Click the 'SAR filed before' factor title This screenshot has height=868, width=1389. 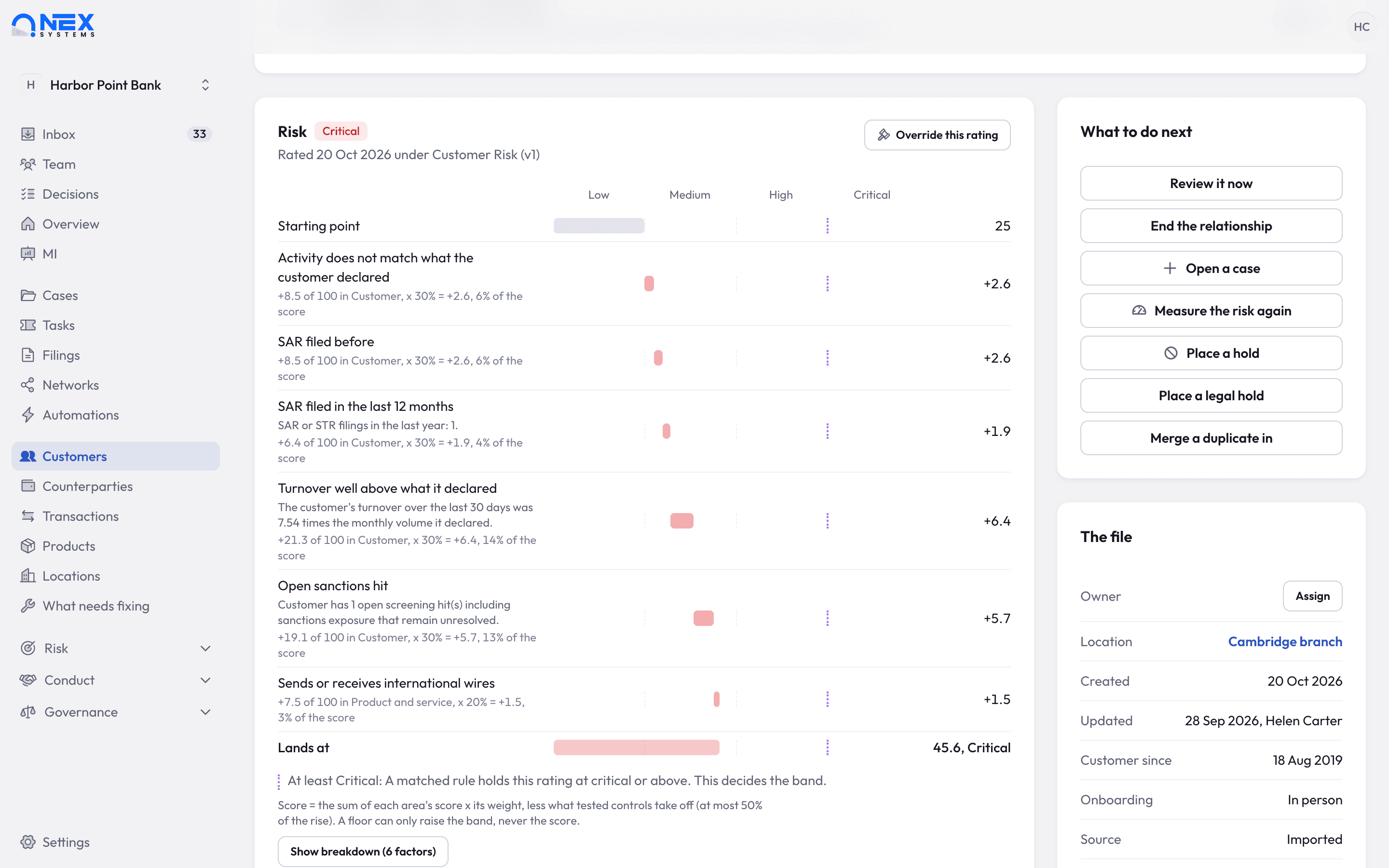326,341
